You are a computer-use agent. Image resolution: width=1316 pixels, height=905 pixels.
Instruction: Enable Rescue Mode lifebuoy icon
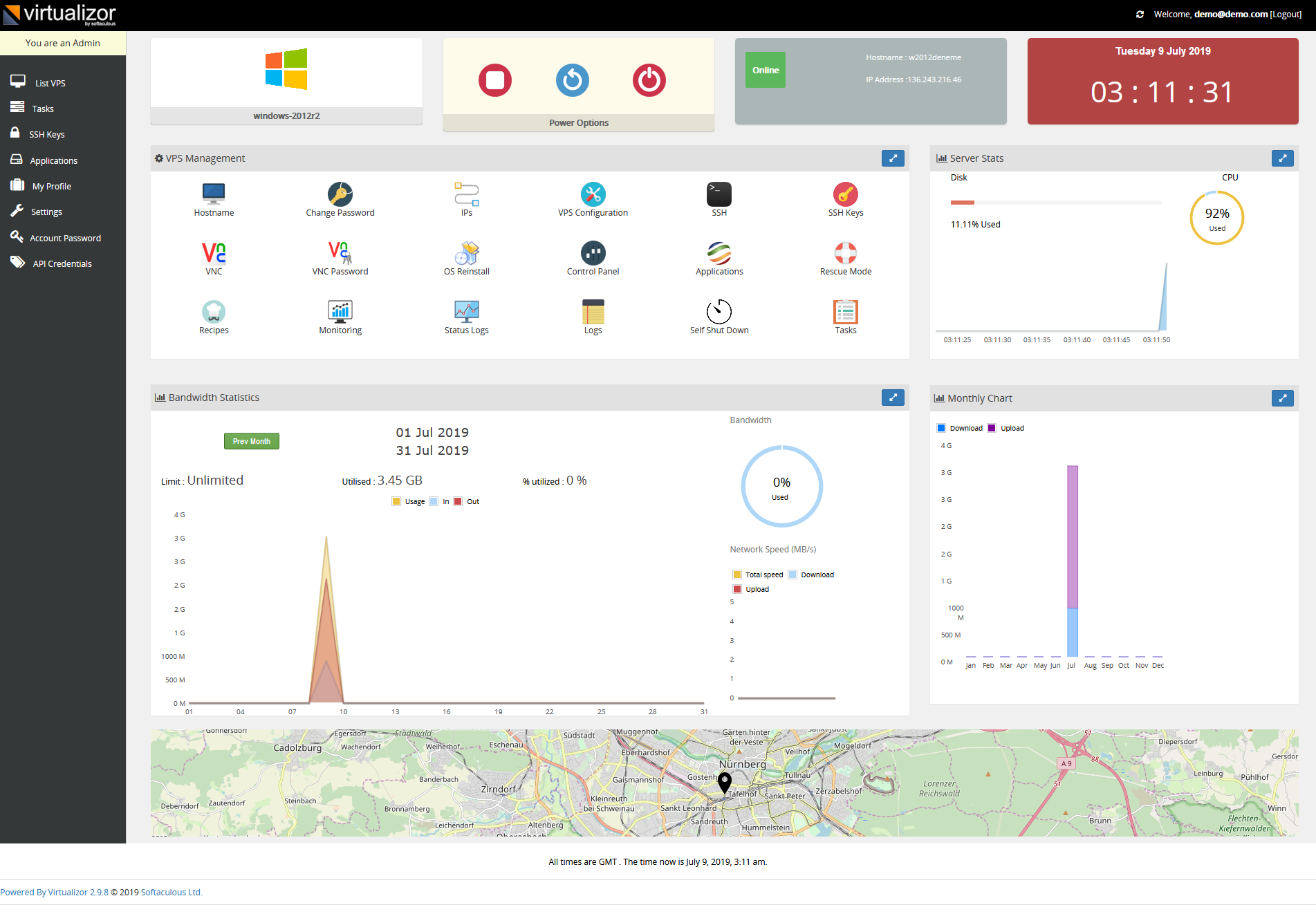[x=846, y=253]
